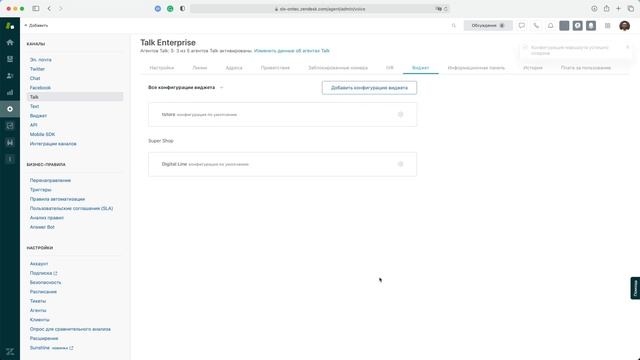Open options icon for Digital Line configuration
Image resolution: width=640 pixels, height=360 pixels.
tap(400, 164)
